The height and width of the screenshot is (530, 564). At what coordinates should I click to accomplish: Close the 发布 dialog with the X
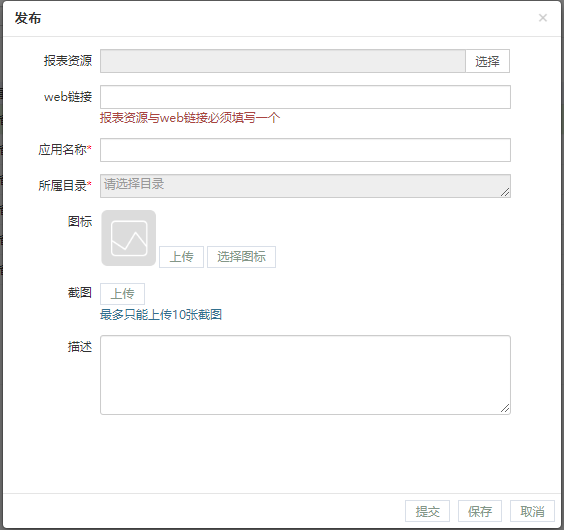[x=542, y=18]
